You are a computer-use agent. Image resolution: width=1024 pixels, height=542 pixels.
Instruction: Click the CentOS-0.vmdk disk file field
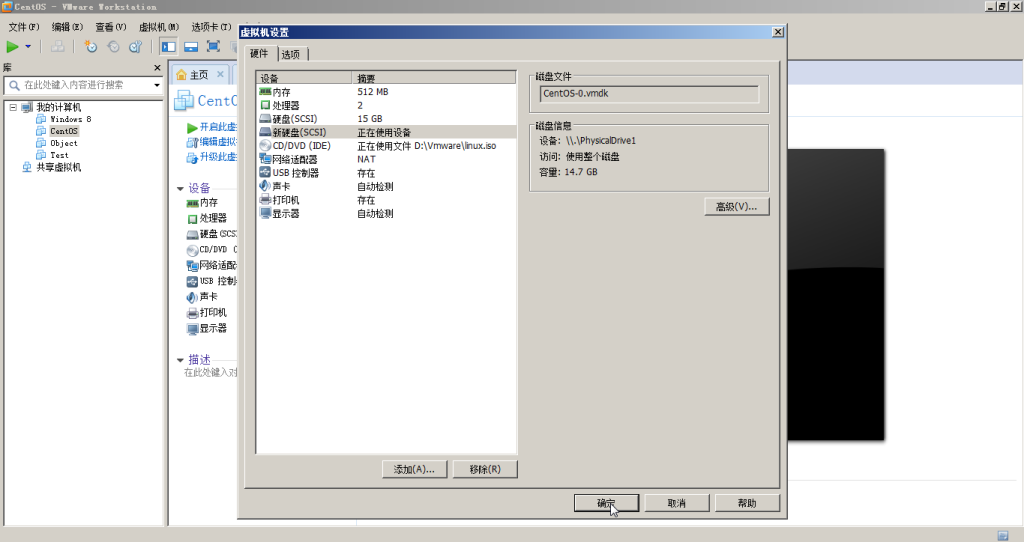click(x=650, y=94)
